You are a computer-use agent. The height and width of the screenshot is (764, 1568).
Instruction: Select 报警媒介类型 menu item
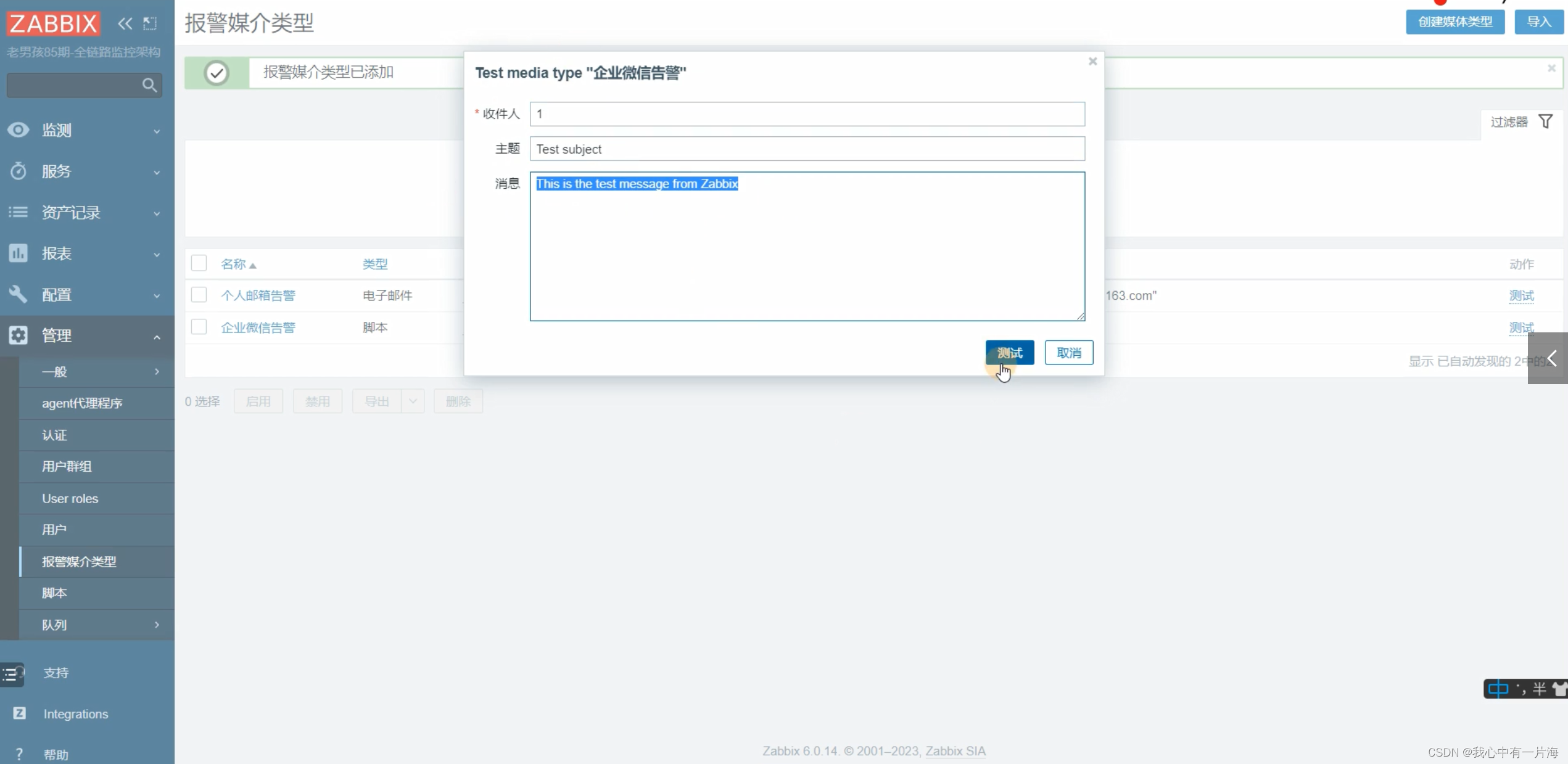(97, 562)
